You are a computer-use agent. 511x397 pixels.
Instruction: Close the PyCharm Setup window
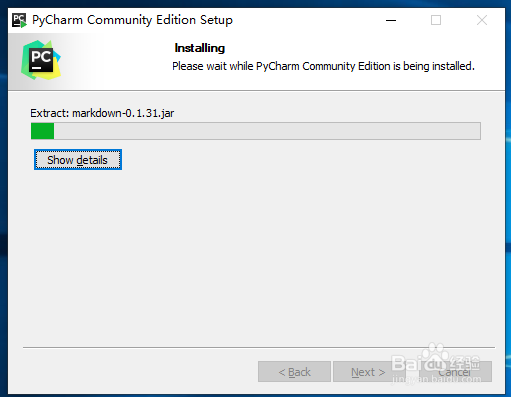pos(482,20)
